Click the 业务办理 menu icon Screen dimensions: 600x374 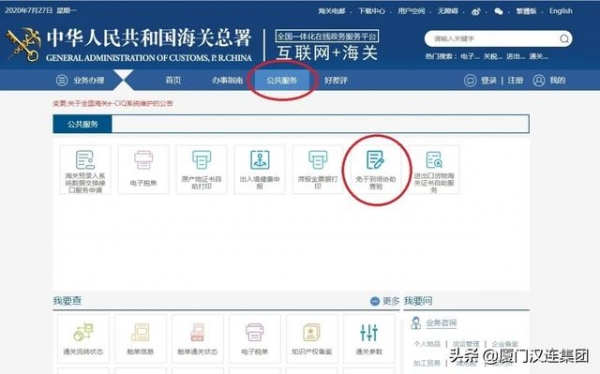pyautogui.click(x=62, y=80)
